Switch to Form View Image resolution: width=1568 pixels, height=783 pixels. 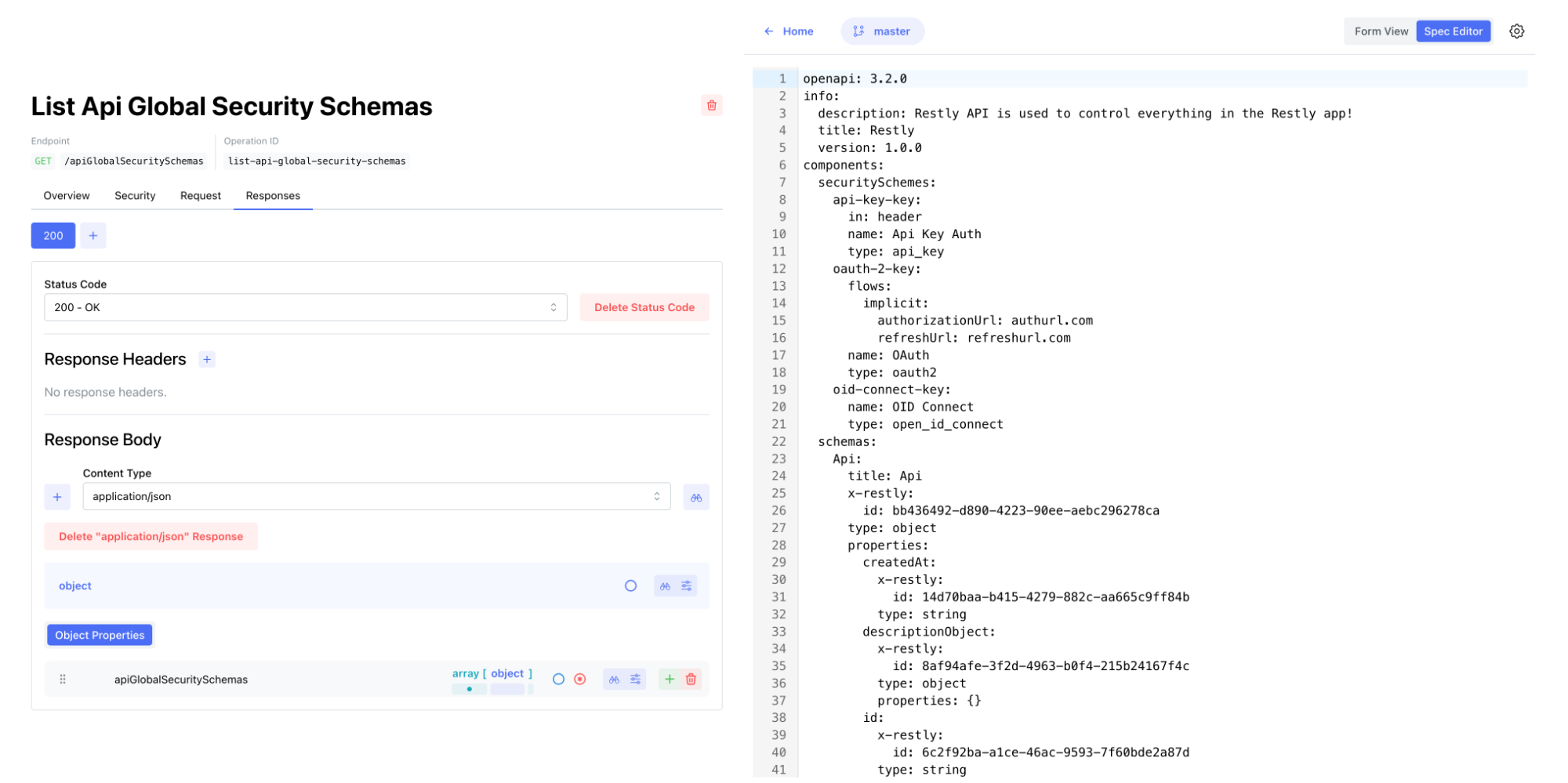tap(1381, 31)
